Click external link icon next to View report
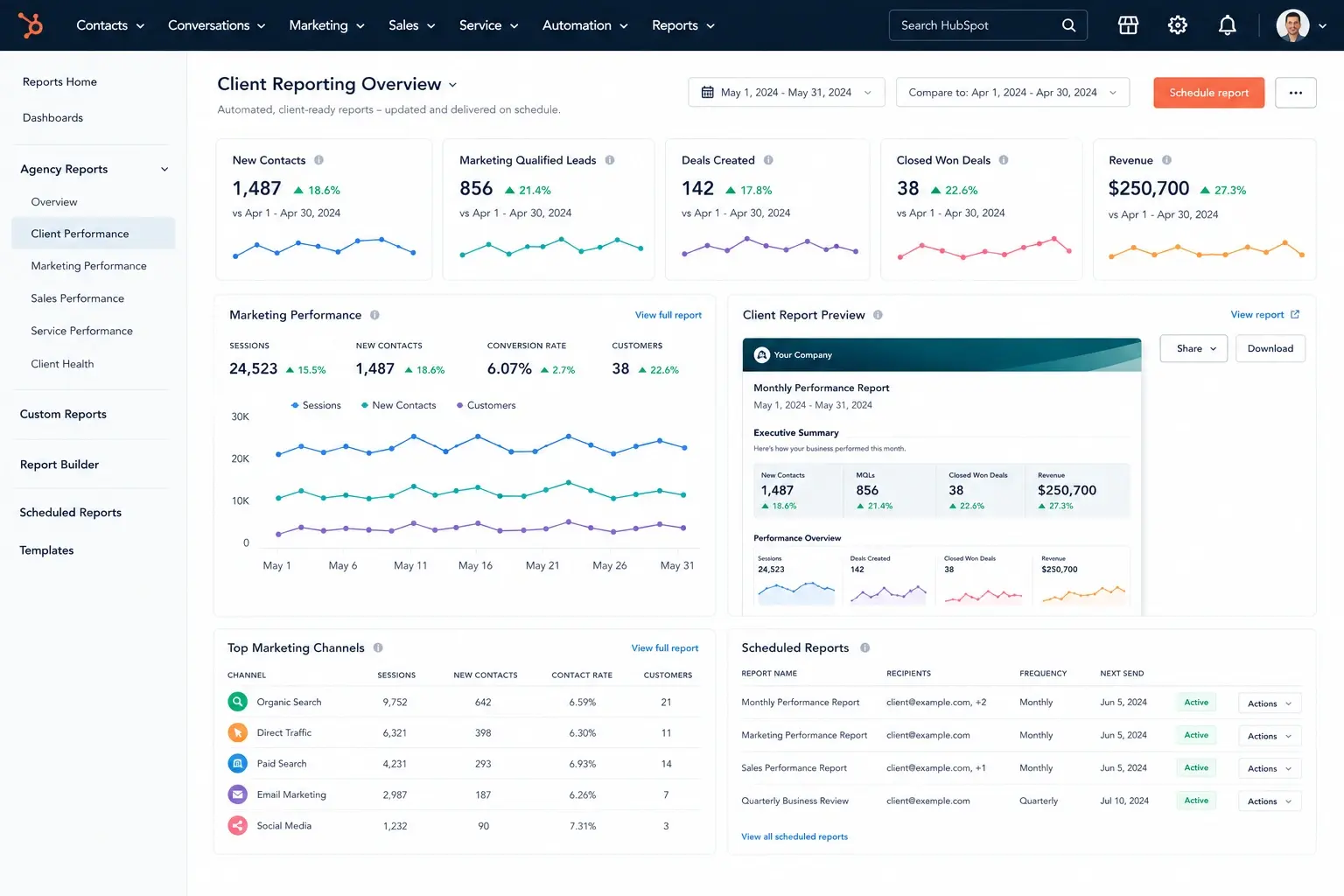The width and height of the screenshot is (1344, 896). [1295, 314]
